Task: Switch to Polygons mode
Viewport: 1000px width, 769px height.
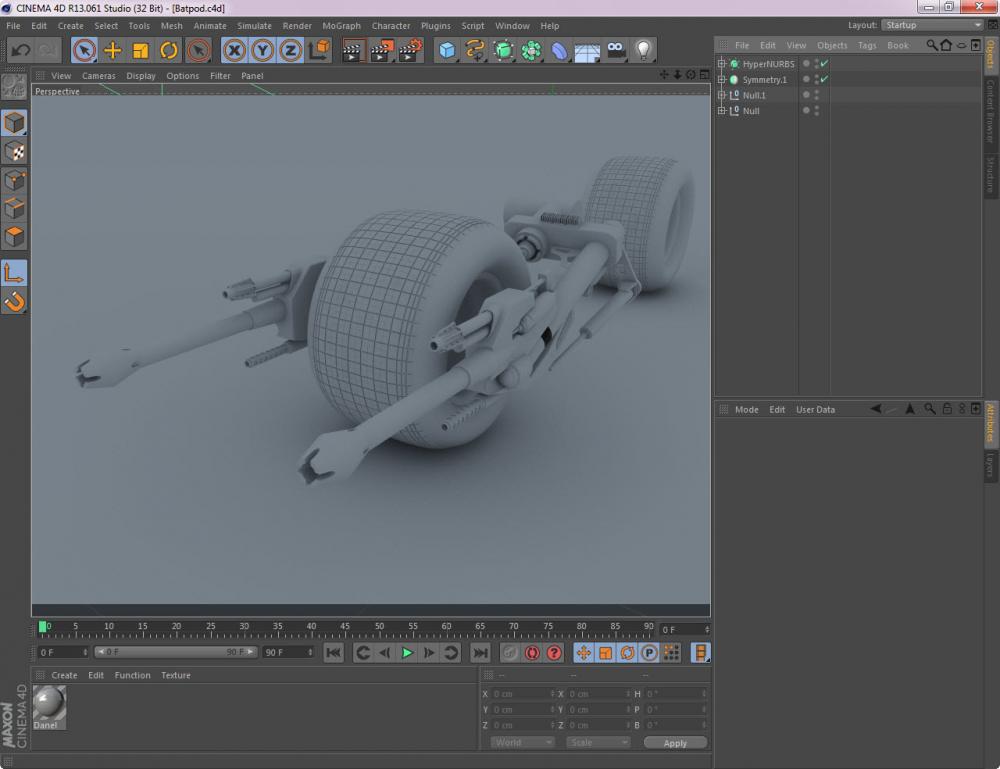Action: point(14,237)
